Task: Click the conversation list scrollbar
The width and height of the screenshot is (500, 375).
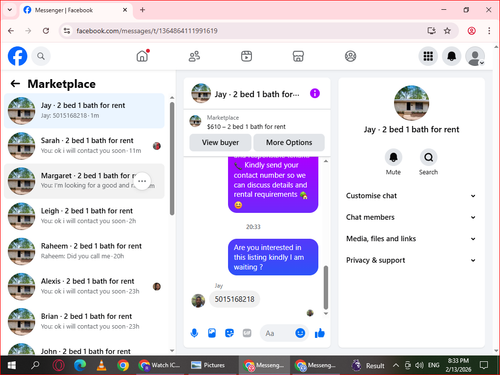Action: (x=172, y=158)
